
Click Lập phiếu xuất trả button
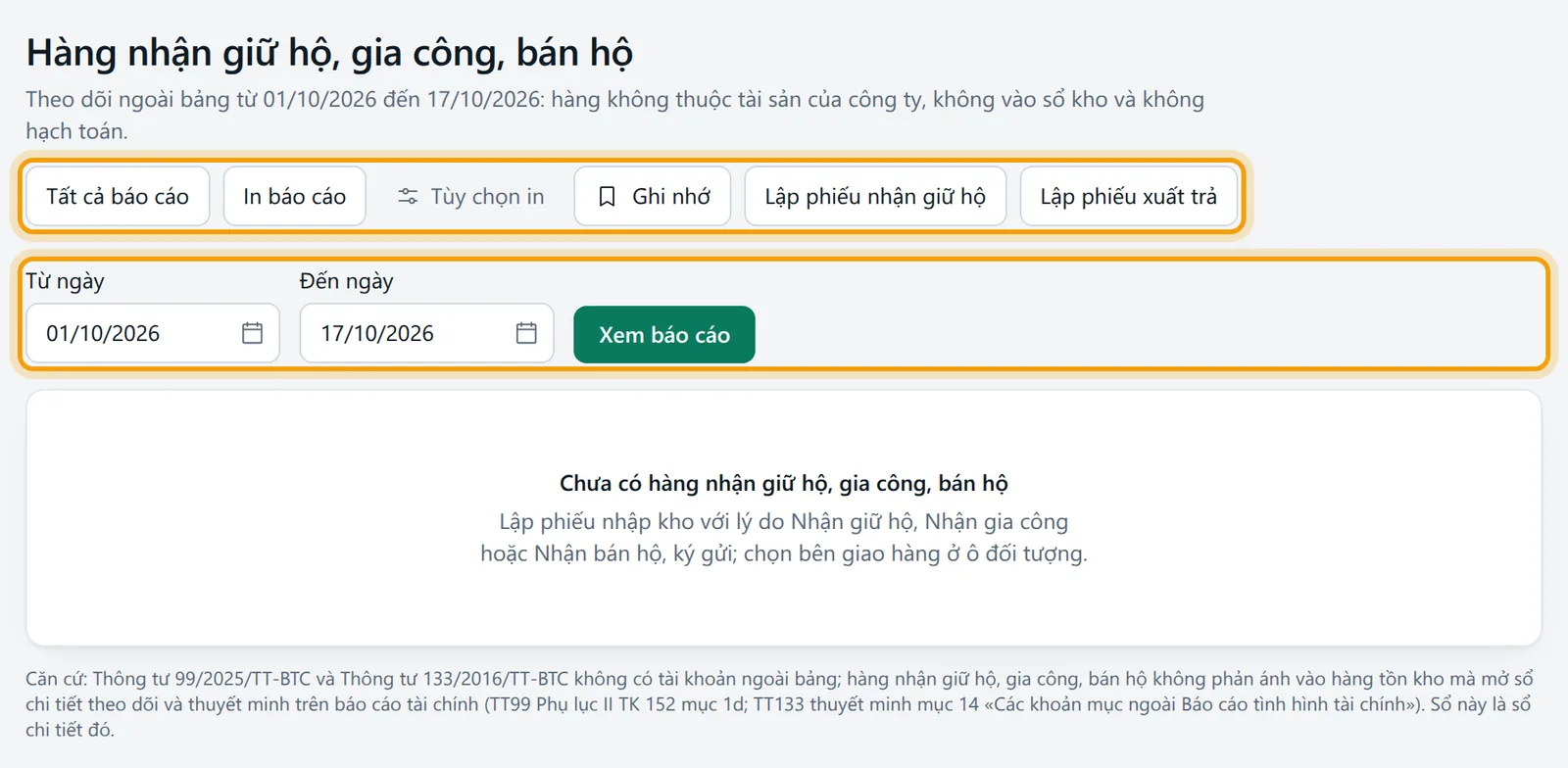pos(1129,196)
